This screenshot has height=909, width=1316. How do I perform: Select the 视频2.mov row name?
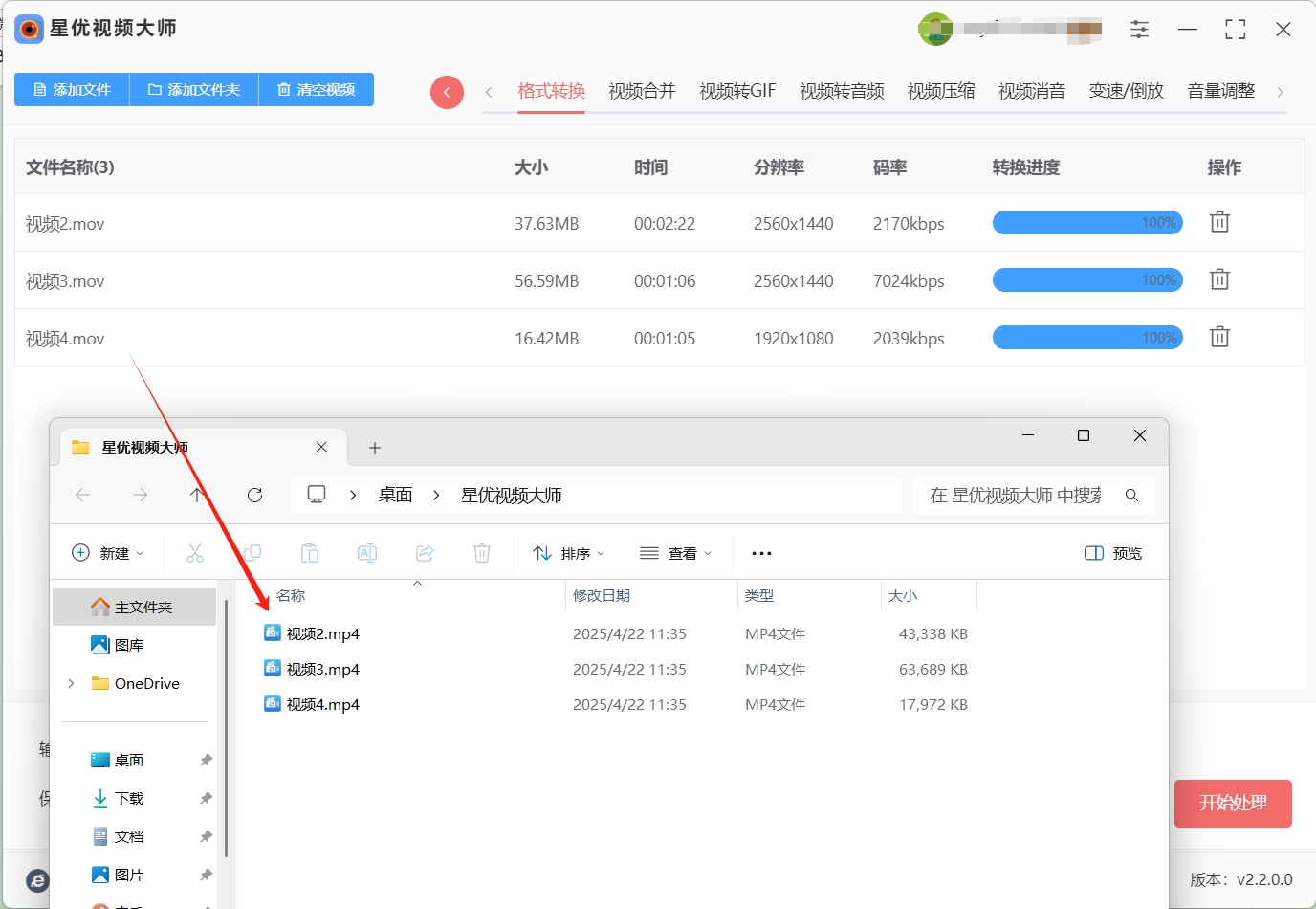(65, 224)
